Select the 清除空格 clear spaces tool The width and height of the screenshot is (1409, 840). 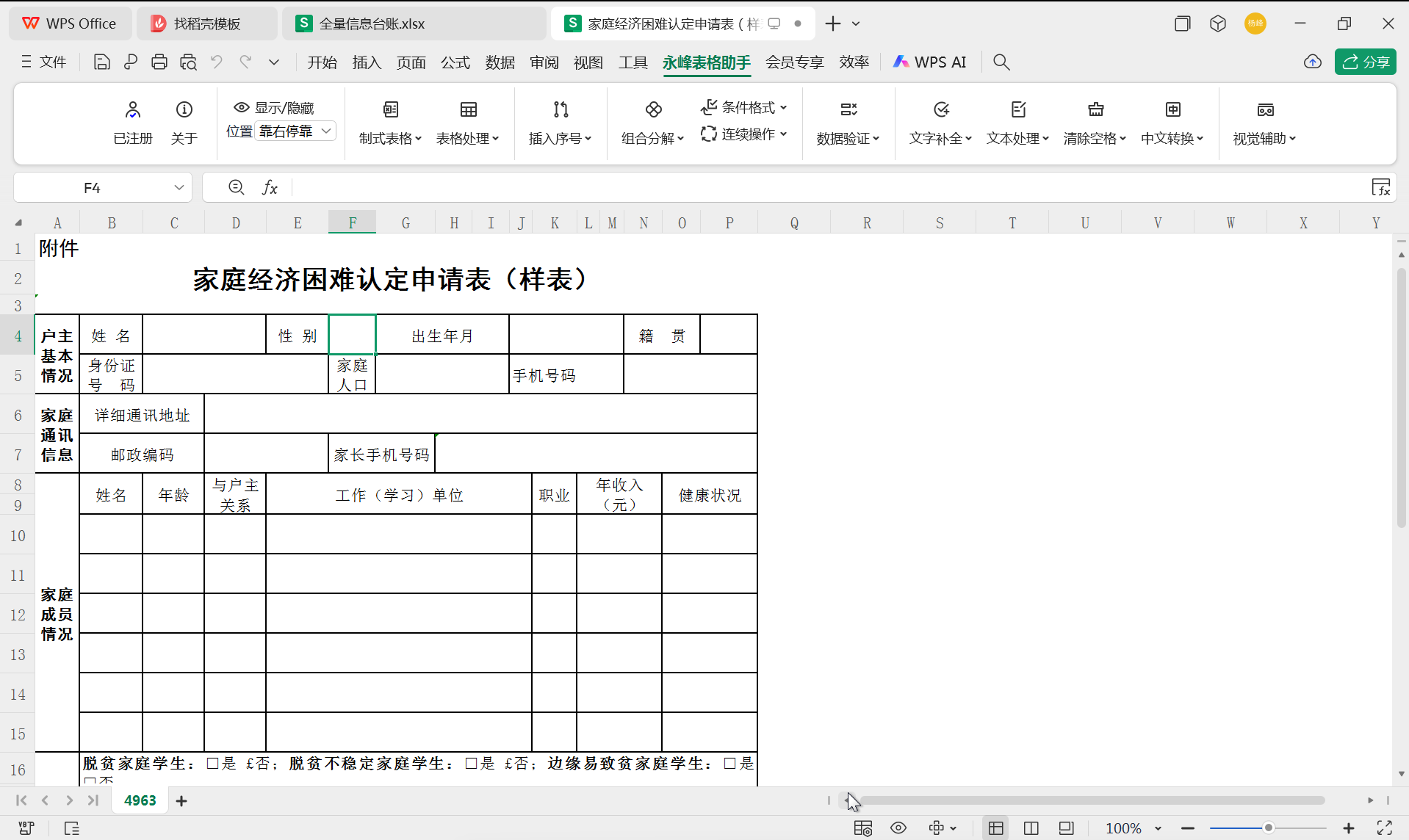[1095, 123]
